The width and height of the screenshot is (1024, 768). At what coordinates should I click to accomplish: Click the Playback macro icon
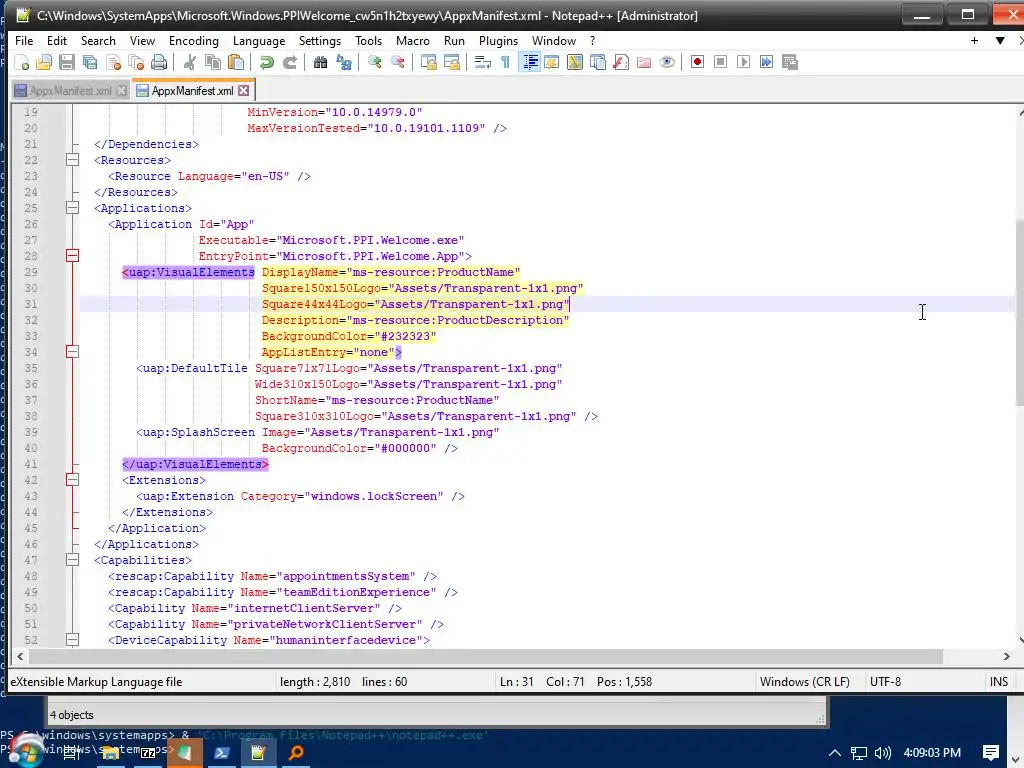(743, 62)
